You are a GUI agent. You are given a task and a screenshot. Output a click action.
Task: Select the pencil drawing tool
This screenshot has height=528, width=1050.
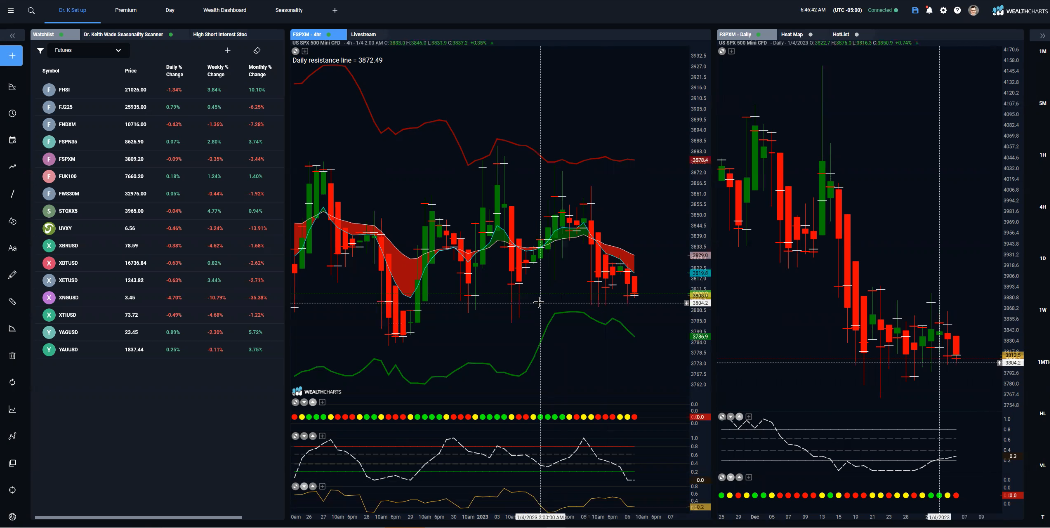[x=12, y=275]
